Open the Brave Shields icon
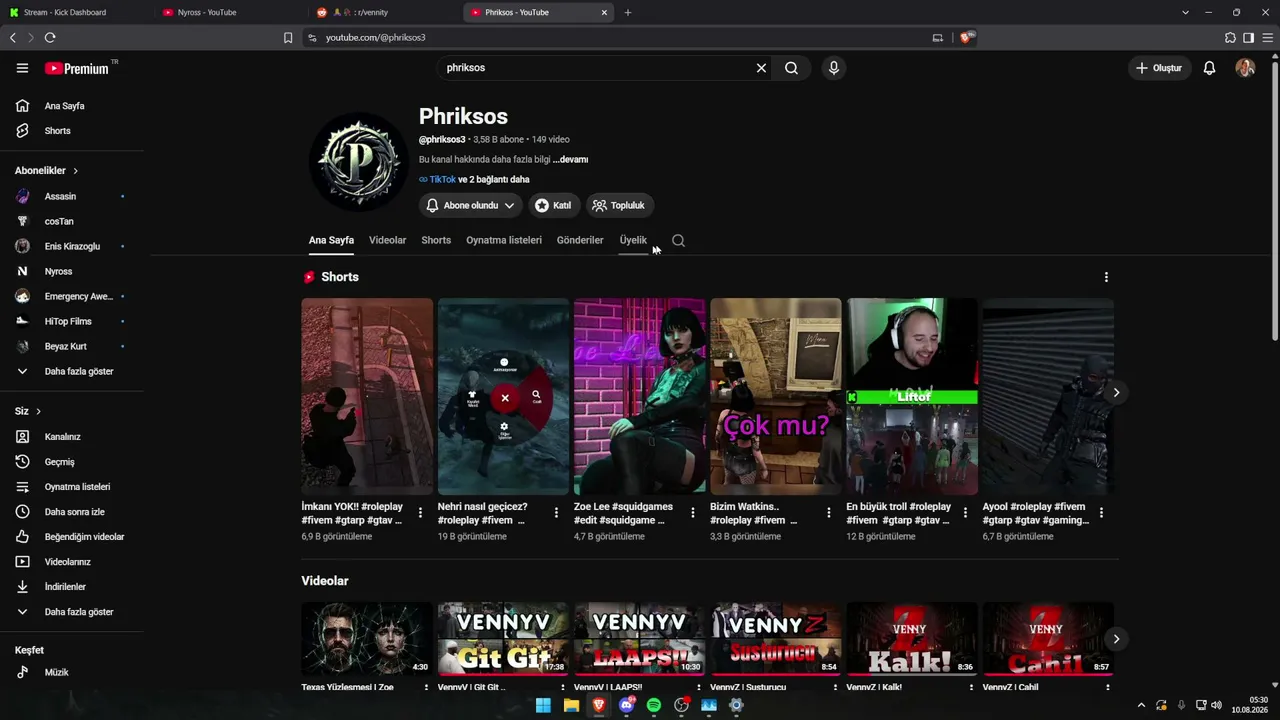Image resolution: width=1280 pixels, height=720 pixels. pos(966,37)
